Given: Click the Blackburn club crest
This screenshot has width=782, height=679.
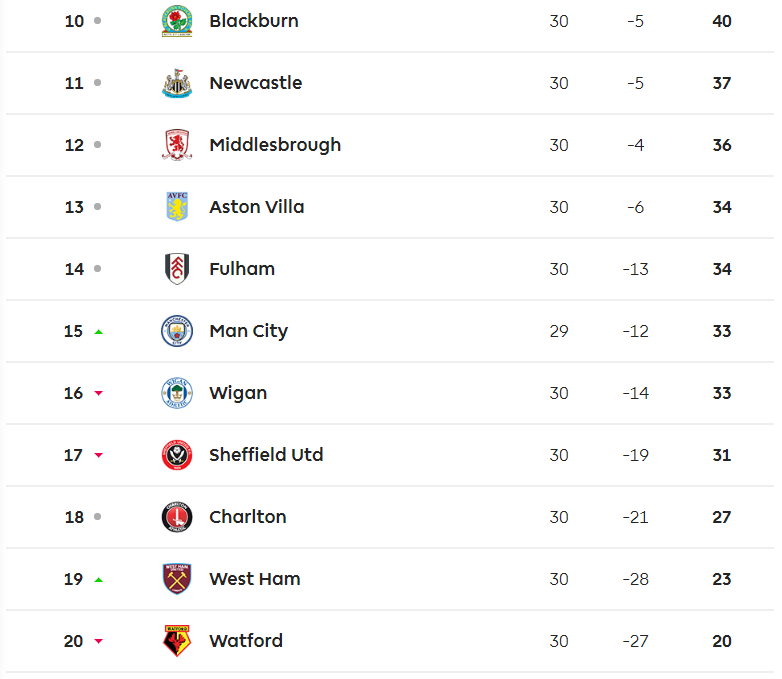Looking at the screenshot, I should pyautogui.click(x=177, y=21).
